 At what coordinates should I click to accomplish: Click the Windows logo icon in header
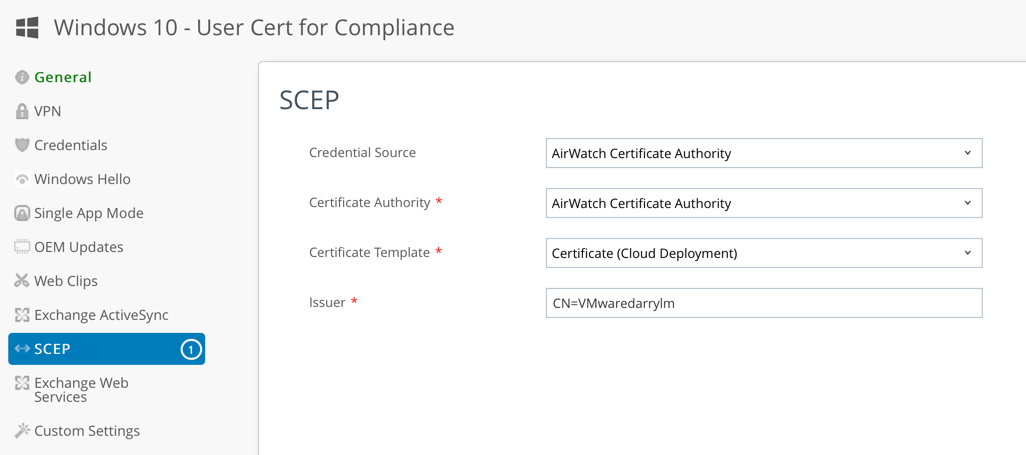pyautogui.click(x=27, y=27)
